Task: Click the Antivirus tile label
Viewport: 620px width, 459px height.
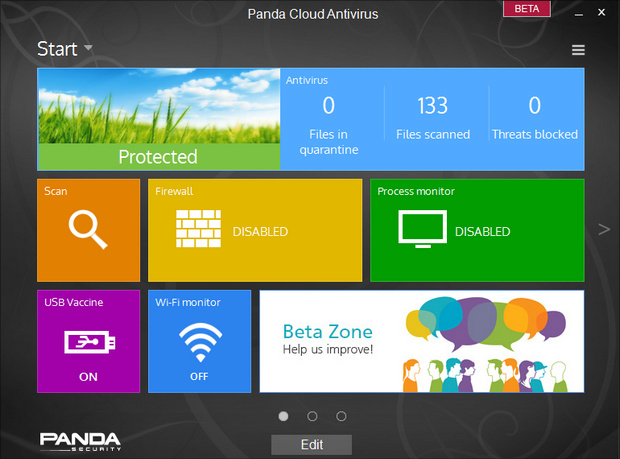Action: [307, 80]
